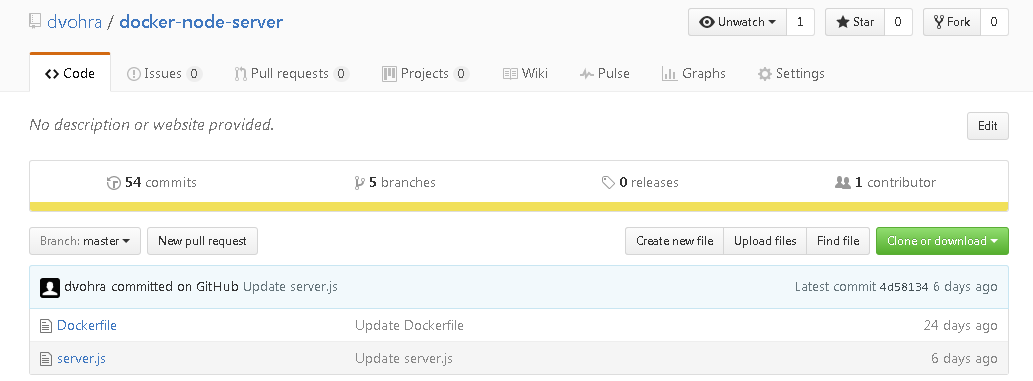The width and height of the screenshot is (1033, 381).
Task: Click 6 days ago in server.js row
Action: (x=964, y=359)
